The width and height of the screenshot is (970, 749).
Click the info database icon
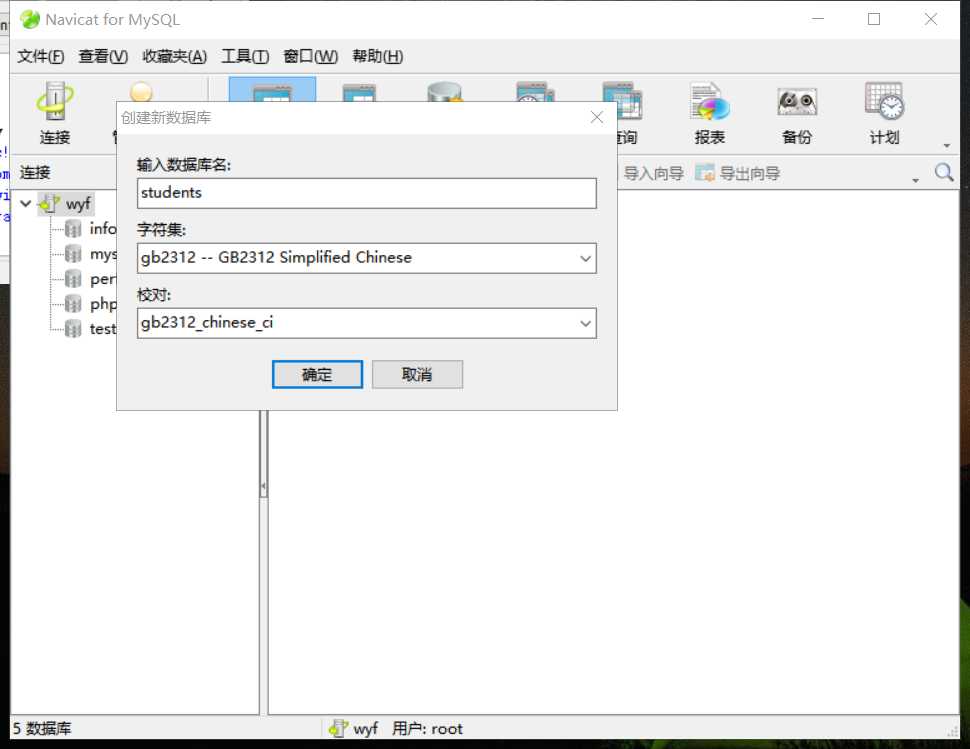[73, 229]
